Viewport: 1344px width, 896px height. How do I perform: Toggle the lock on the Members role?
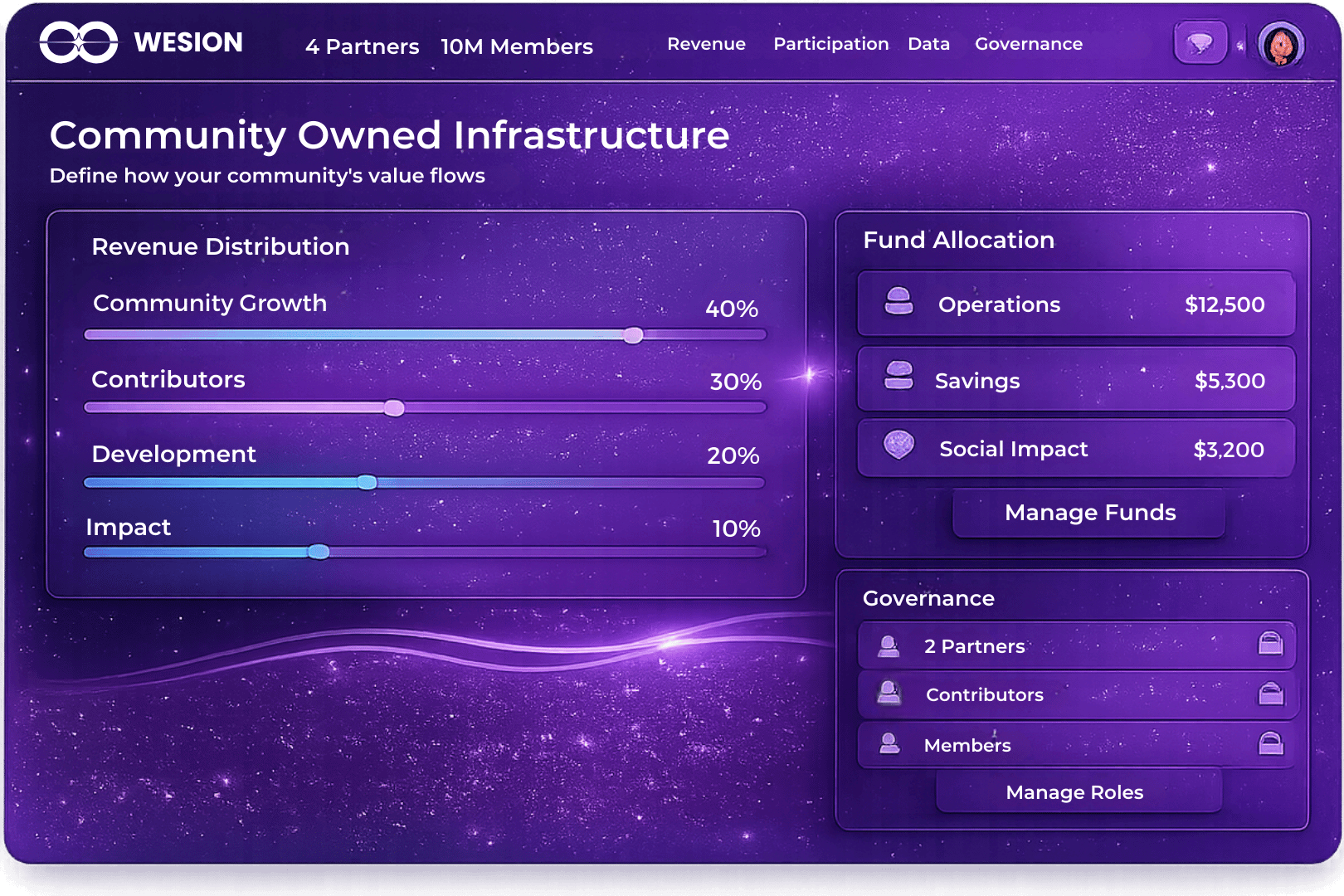tap(1269, 744)
